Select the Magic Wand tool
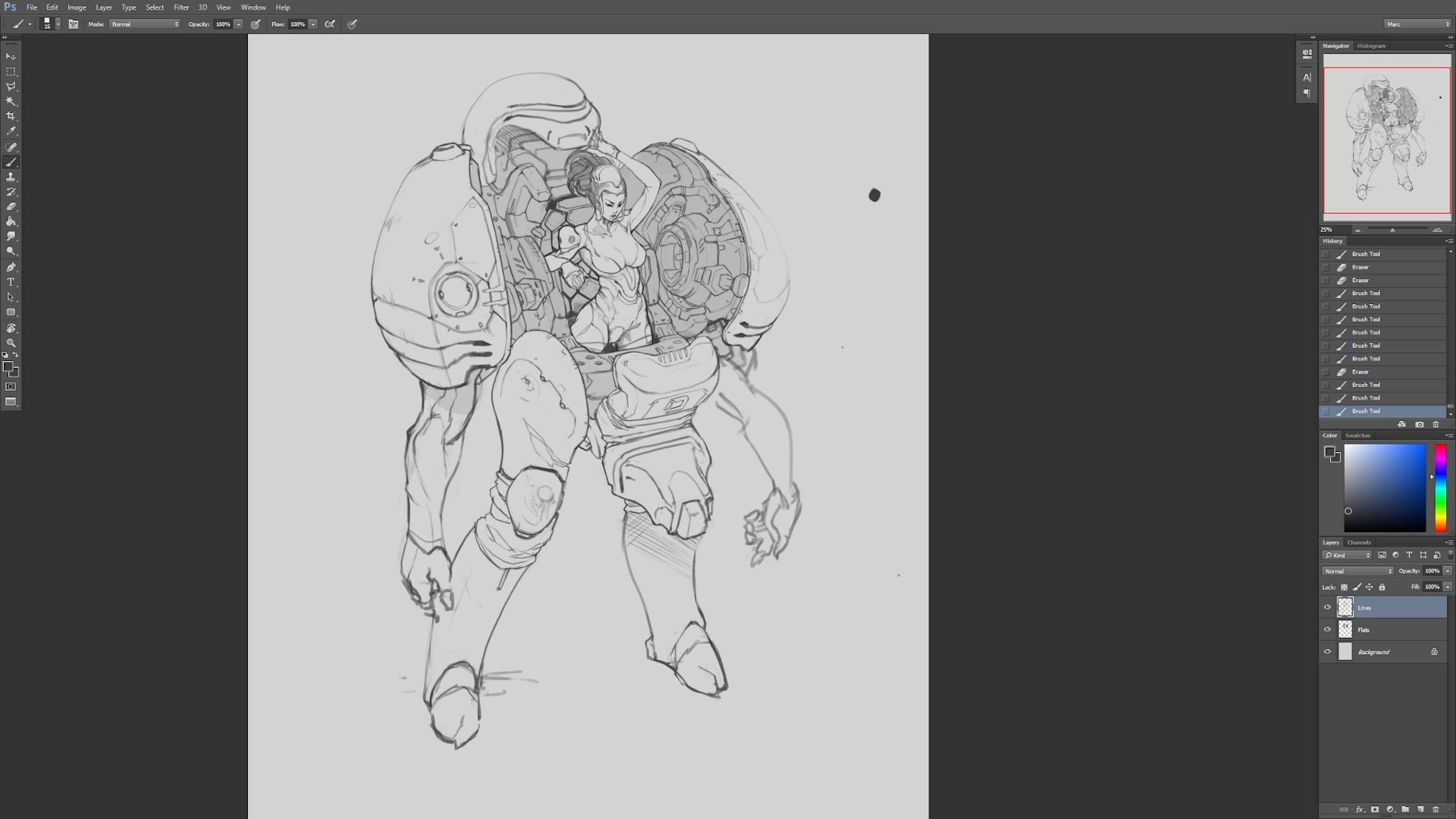Image resolution: width=1456 pixels, height=819 pixels. pyautogui.click(x=11, y=101)
